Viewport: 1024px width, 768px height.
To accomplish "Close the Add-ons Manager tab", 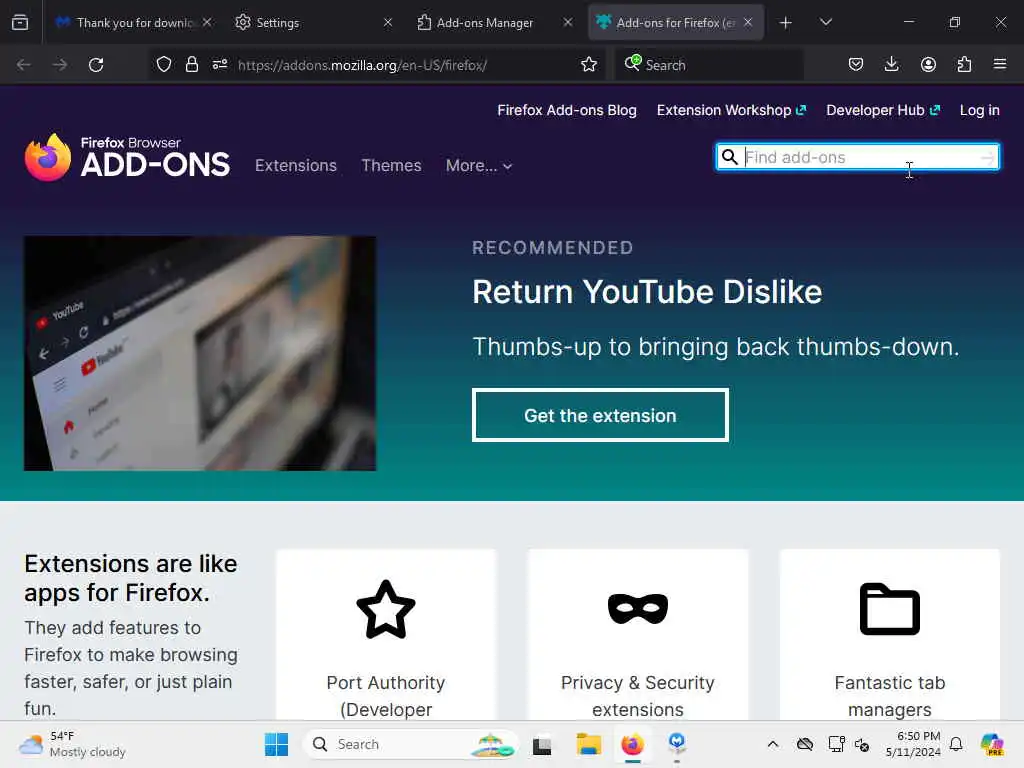I will click(568, 22).
